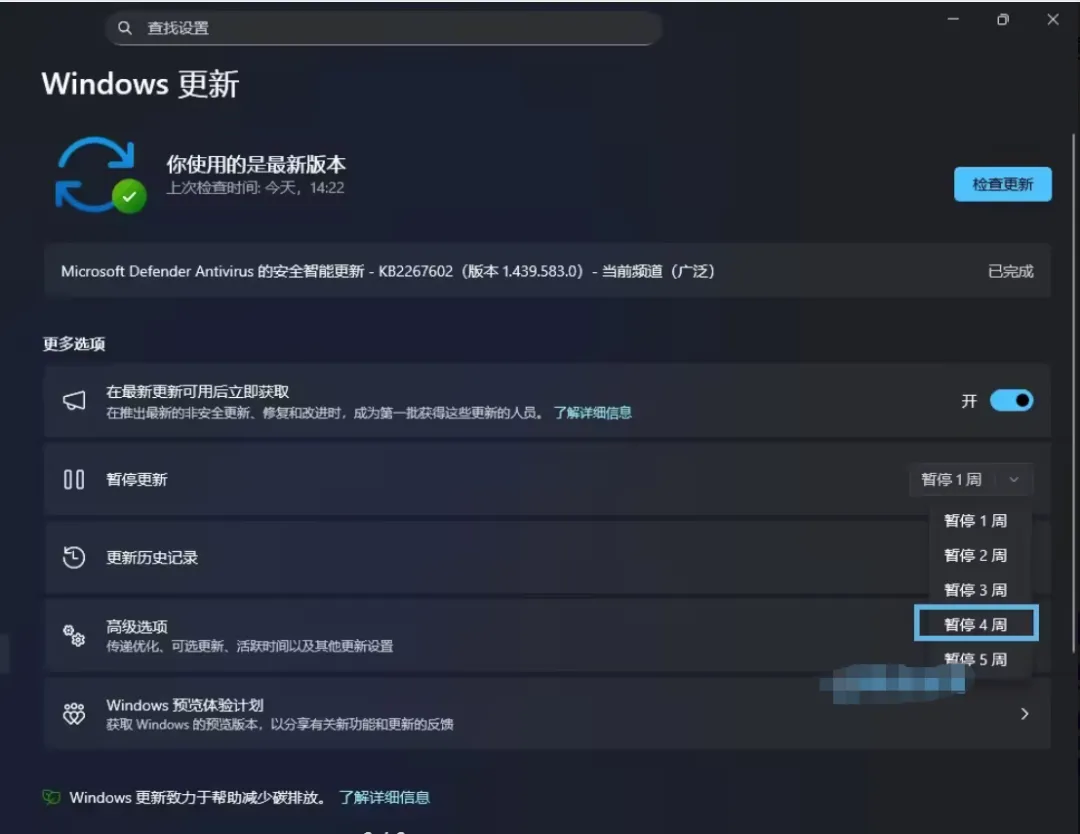This screenshot has height=834, width=1080.
Task: Click the 已完成 status text
Action: pyautogui.click(x=1010, y=271)
